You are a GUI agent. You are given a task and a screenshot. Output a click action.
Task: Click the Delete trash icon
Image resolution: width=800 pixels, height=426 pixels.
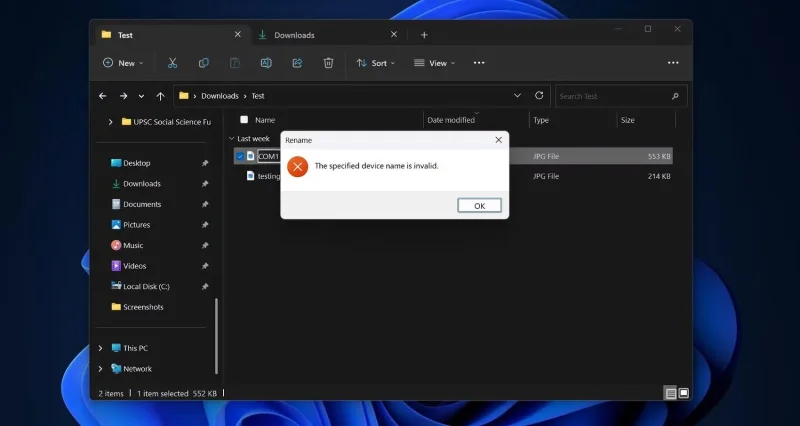pos(329,63)
